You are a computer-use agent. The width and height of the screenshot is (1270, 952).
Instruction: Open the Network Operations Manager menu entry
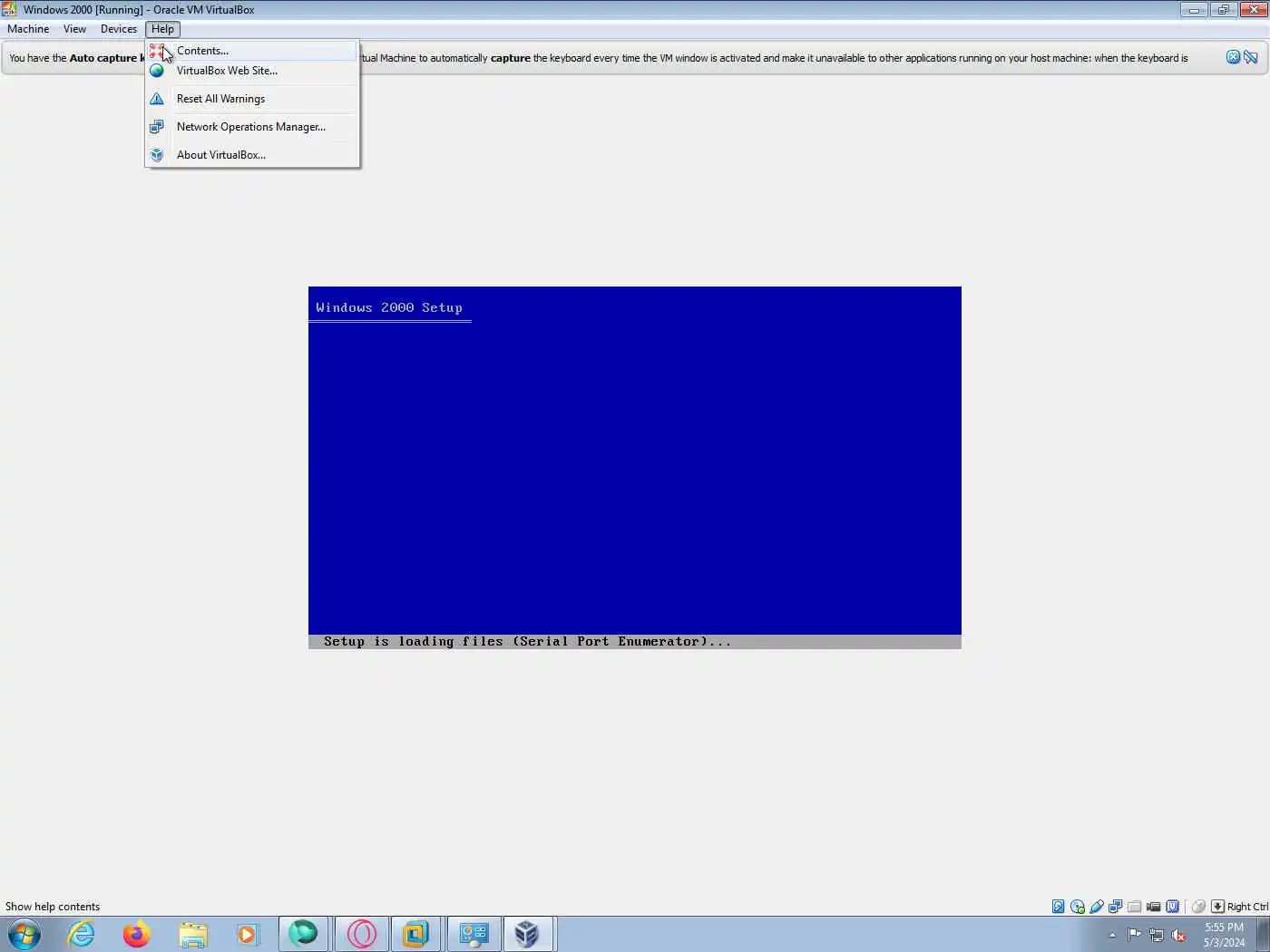[252, 127]
